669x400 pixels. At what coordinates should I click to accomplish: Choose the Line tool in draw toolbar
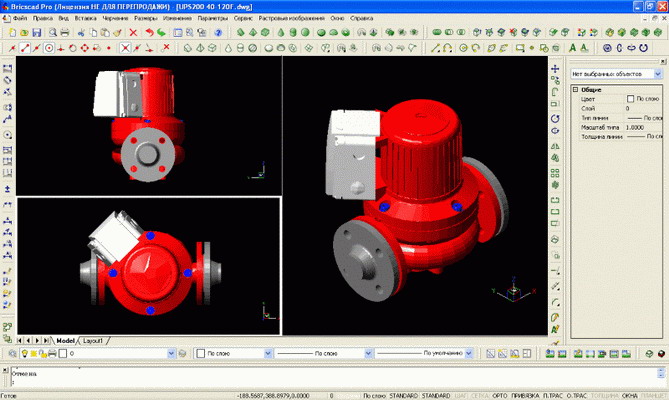click(x=435, y=48)
